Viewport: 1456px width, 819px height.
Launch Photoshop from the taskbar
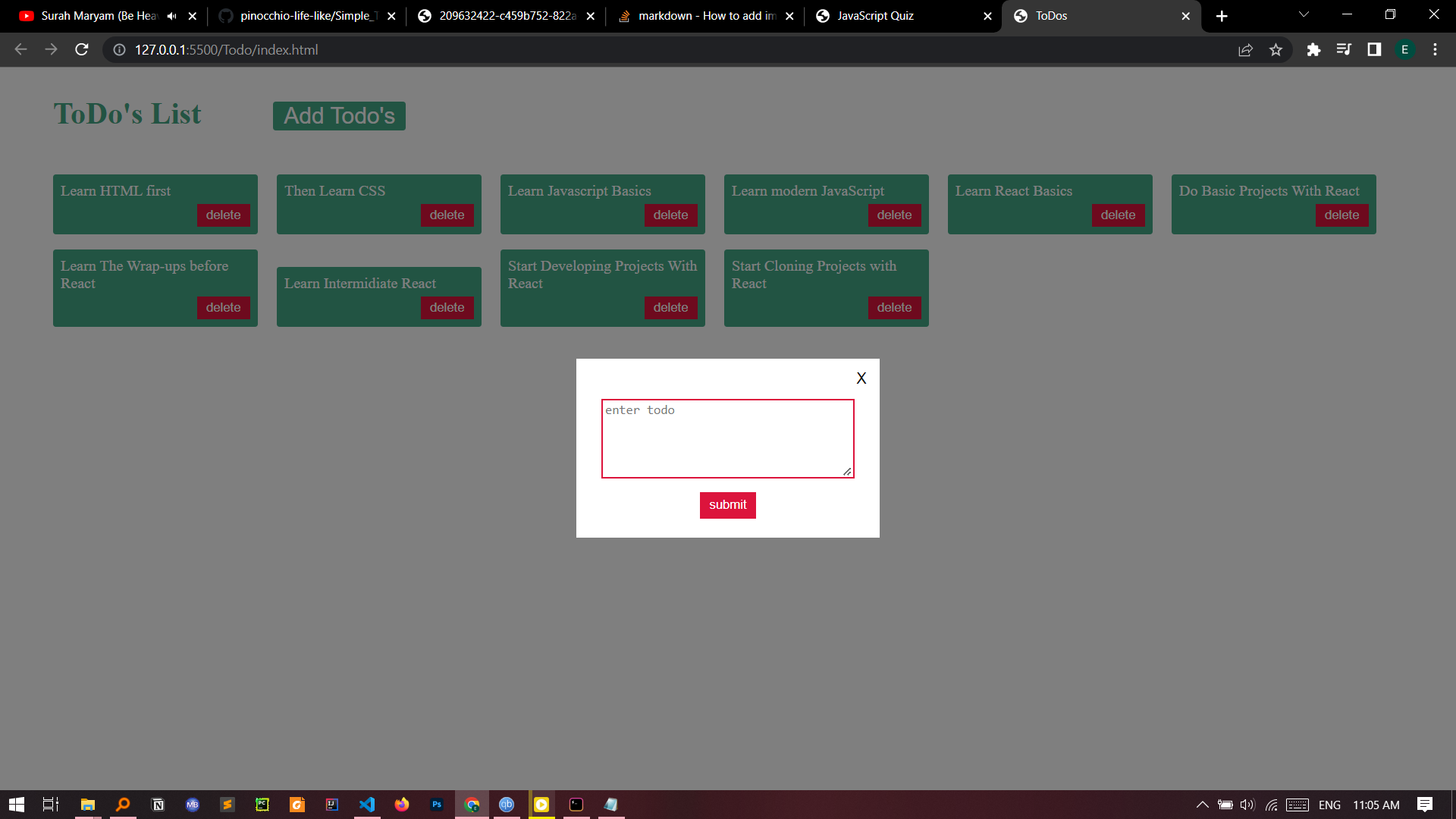tap(437, 805)
